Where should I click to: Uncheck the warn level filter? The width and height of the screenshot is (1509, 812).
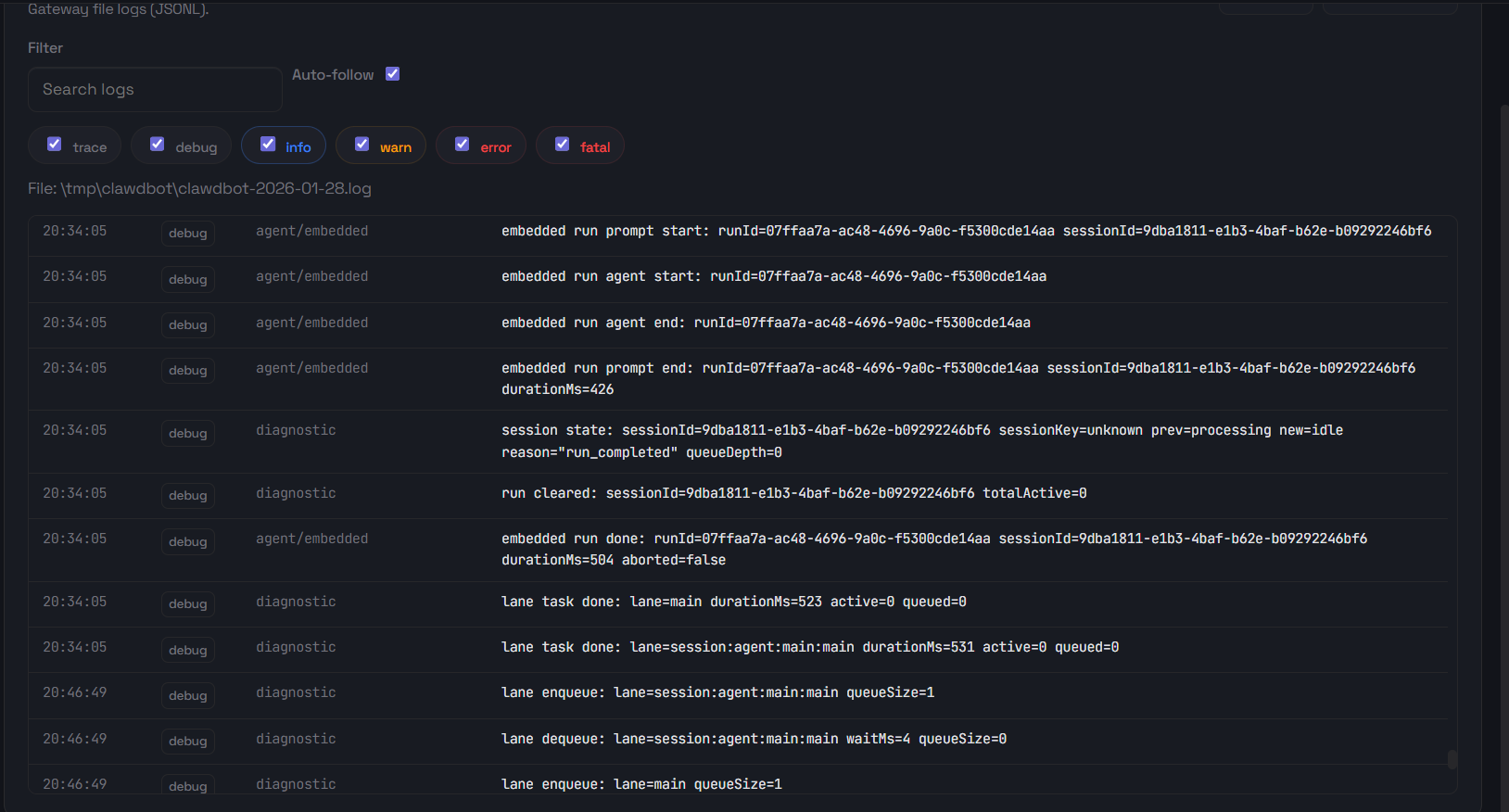coord(362,145)
